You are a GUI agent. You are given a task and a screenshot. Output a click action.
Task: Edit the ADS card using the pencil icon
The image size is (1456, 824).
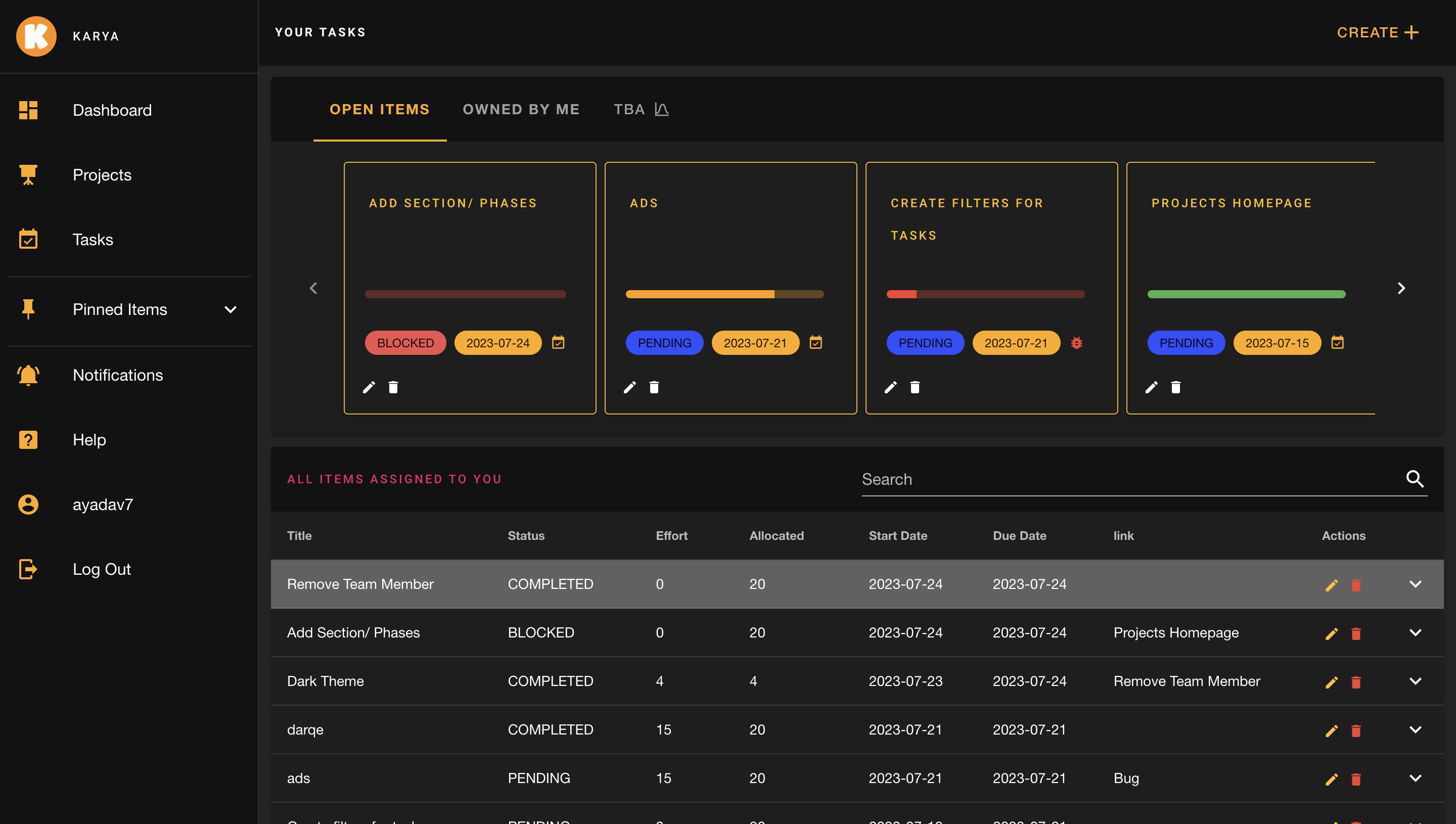click(x=630, y=387)
